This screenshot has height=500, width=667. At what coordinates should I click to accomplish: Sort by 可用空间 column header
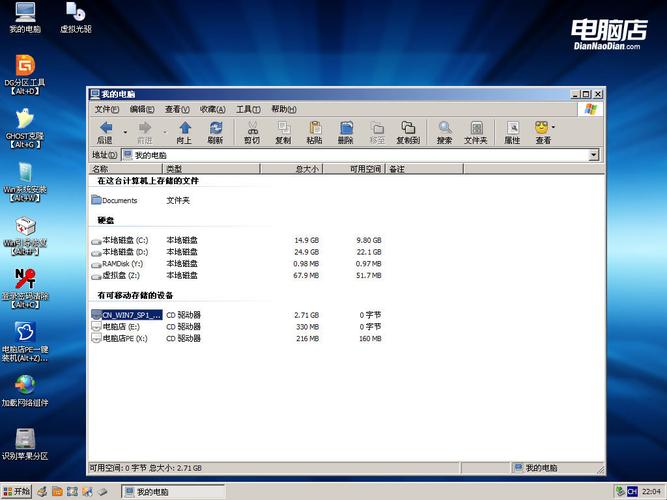pos(354,169)
